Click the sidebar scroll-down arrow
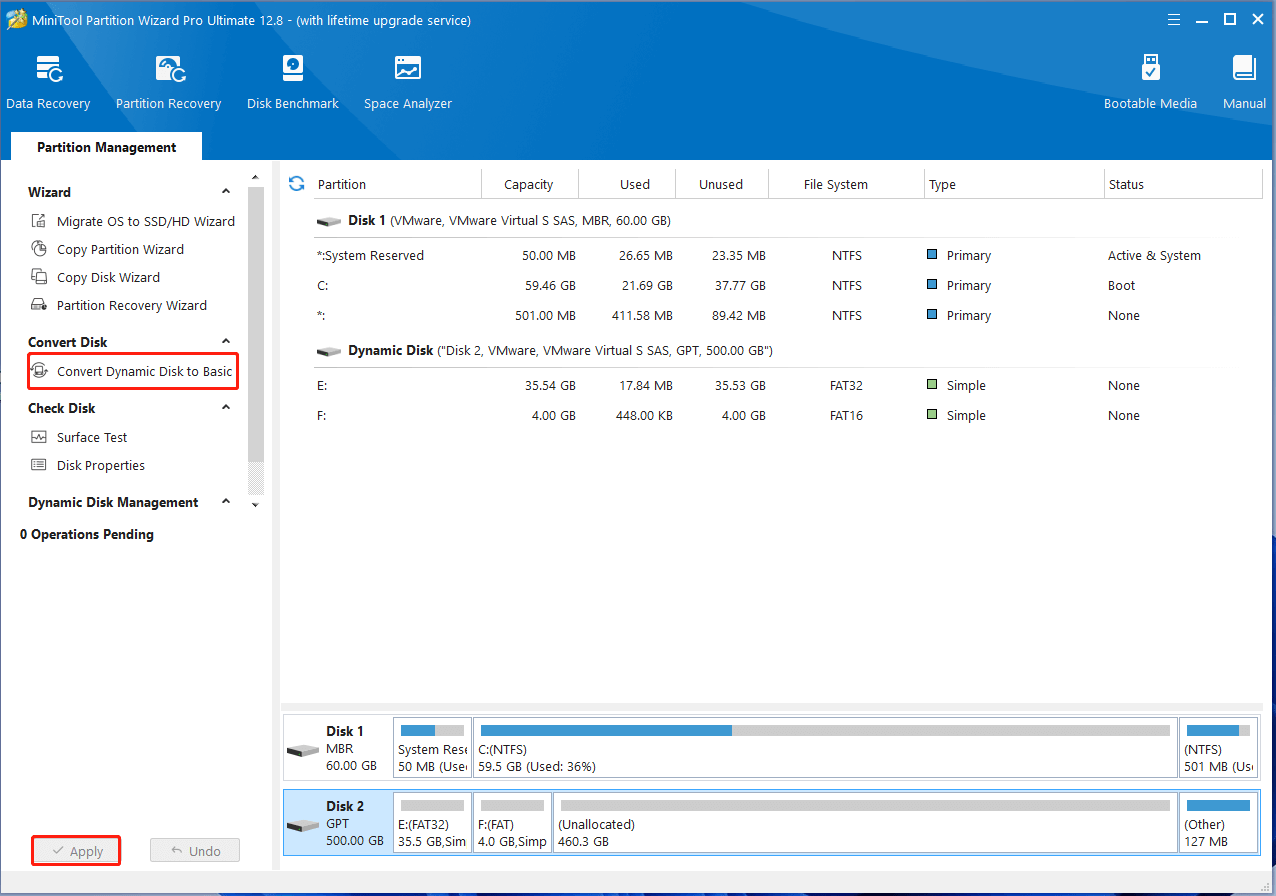 [x=255, y=506]
